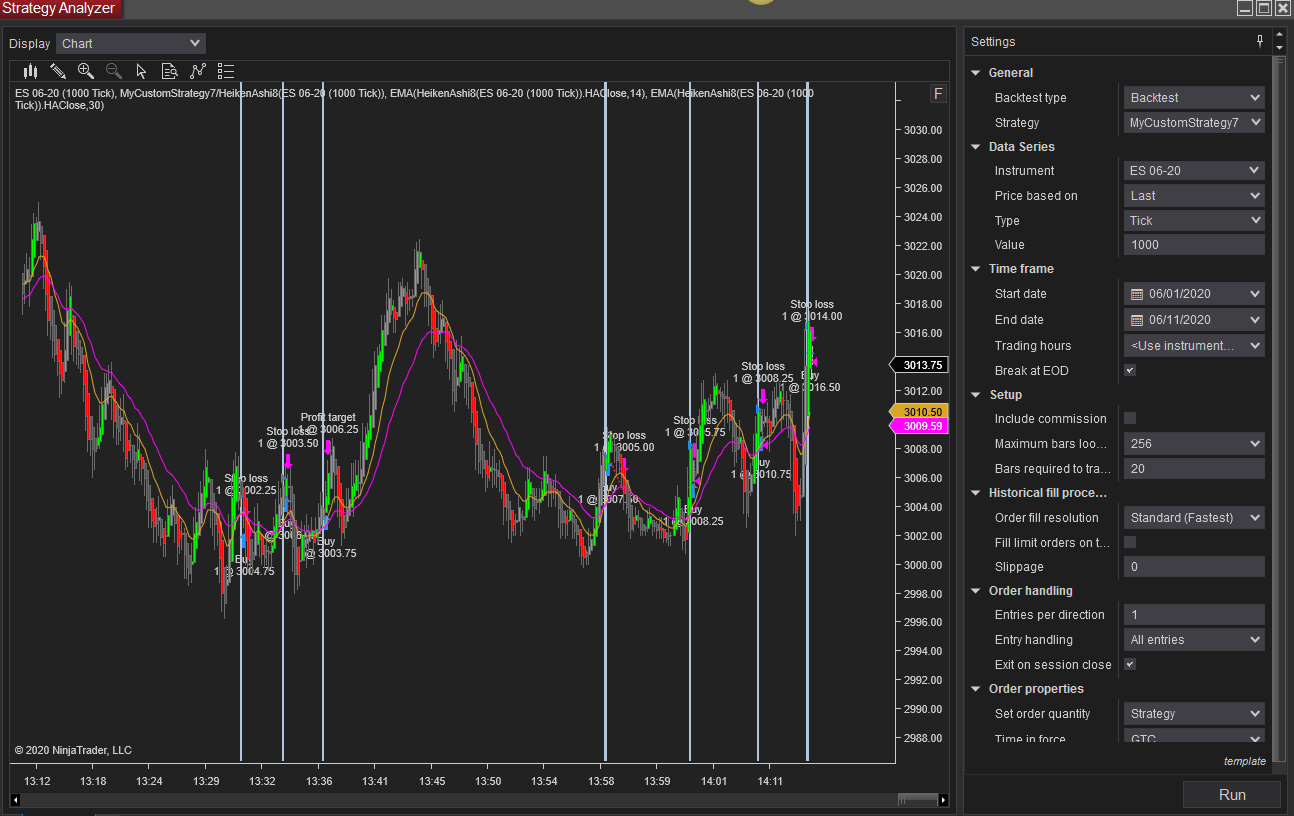Click the 13:45 time axis label

click(432, 781)
